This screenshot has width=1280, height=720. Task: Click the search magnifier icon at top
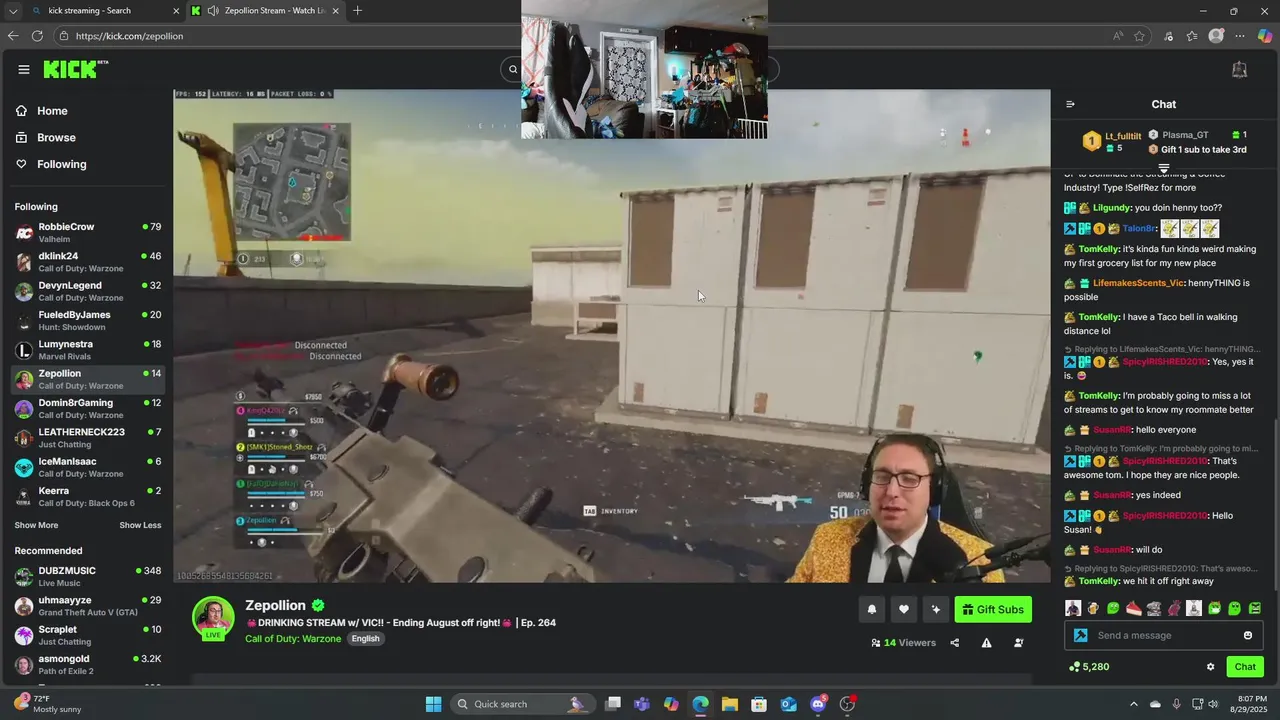point(513,69)
